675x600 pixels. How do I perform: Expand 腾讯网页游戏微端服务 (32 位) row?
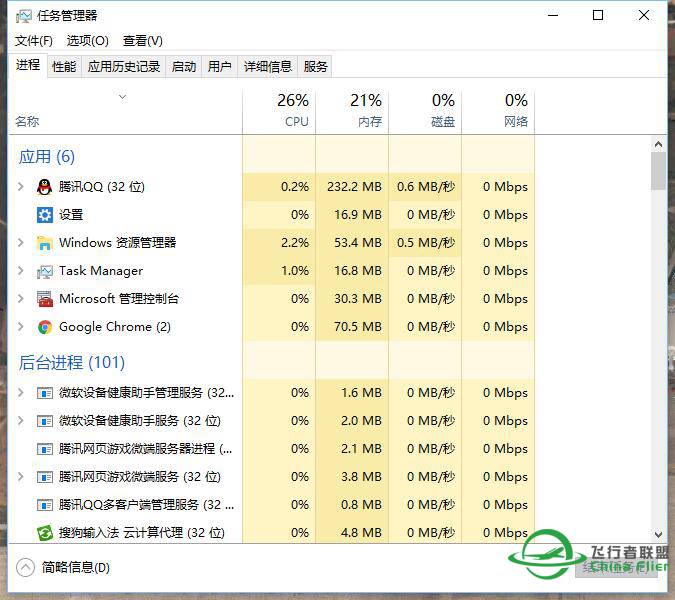(20, 476)
